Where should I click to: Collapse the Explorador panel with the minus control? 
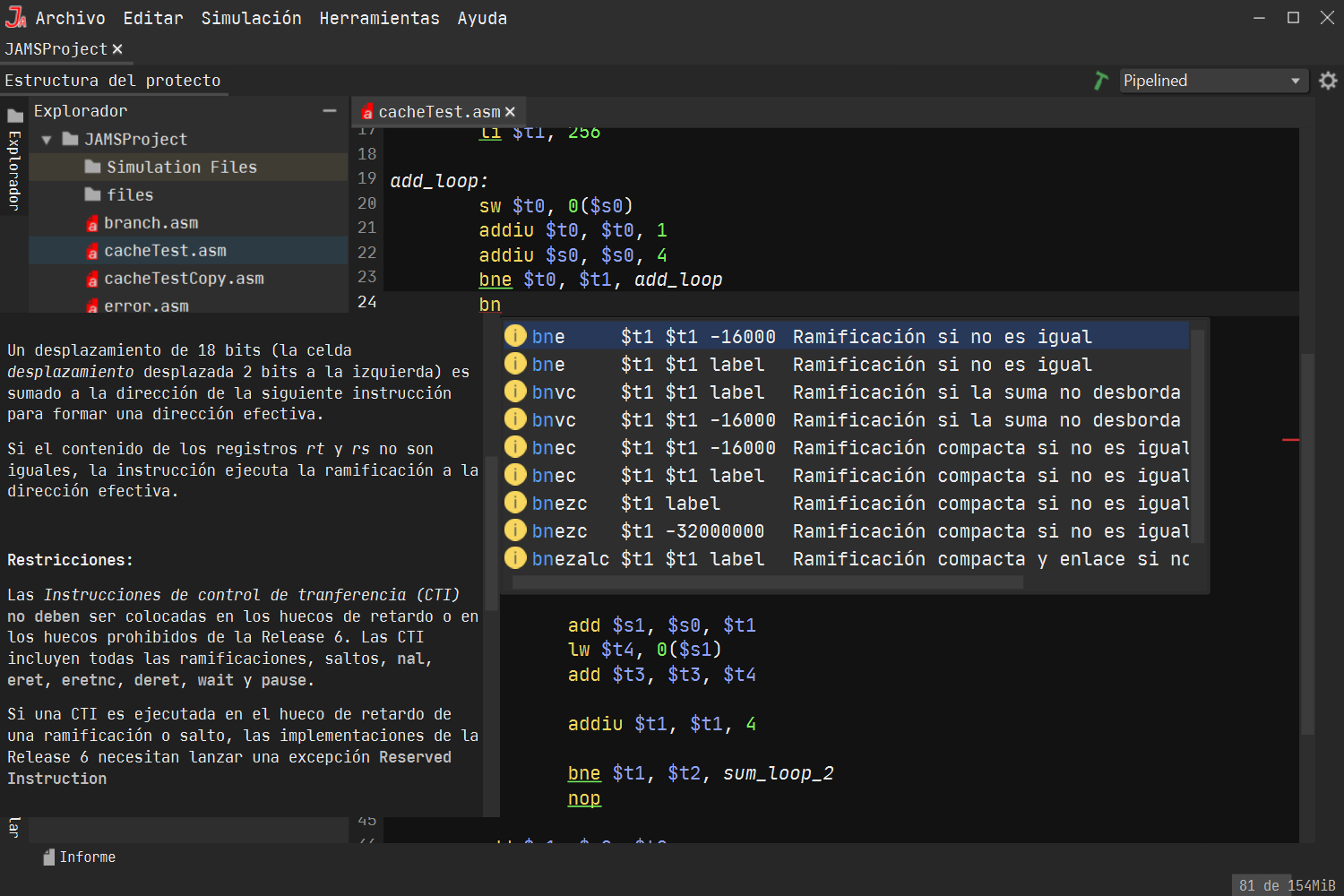(330, 110)
